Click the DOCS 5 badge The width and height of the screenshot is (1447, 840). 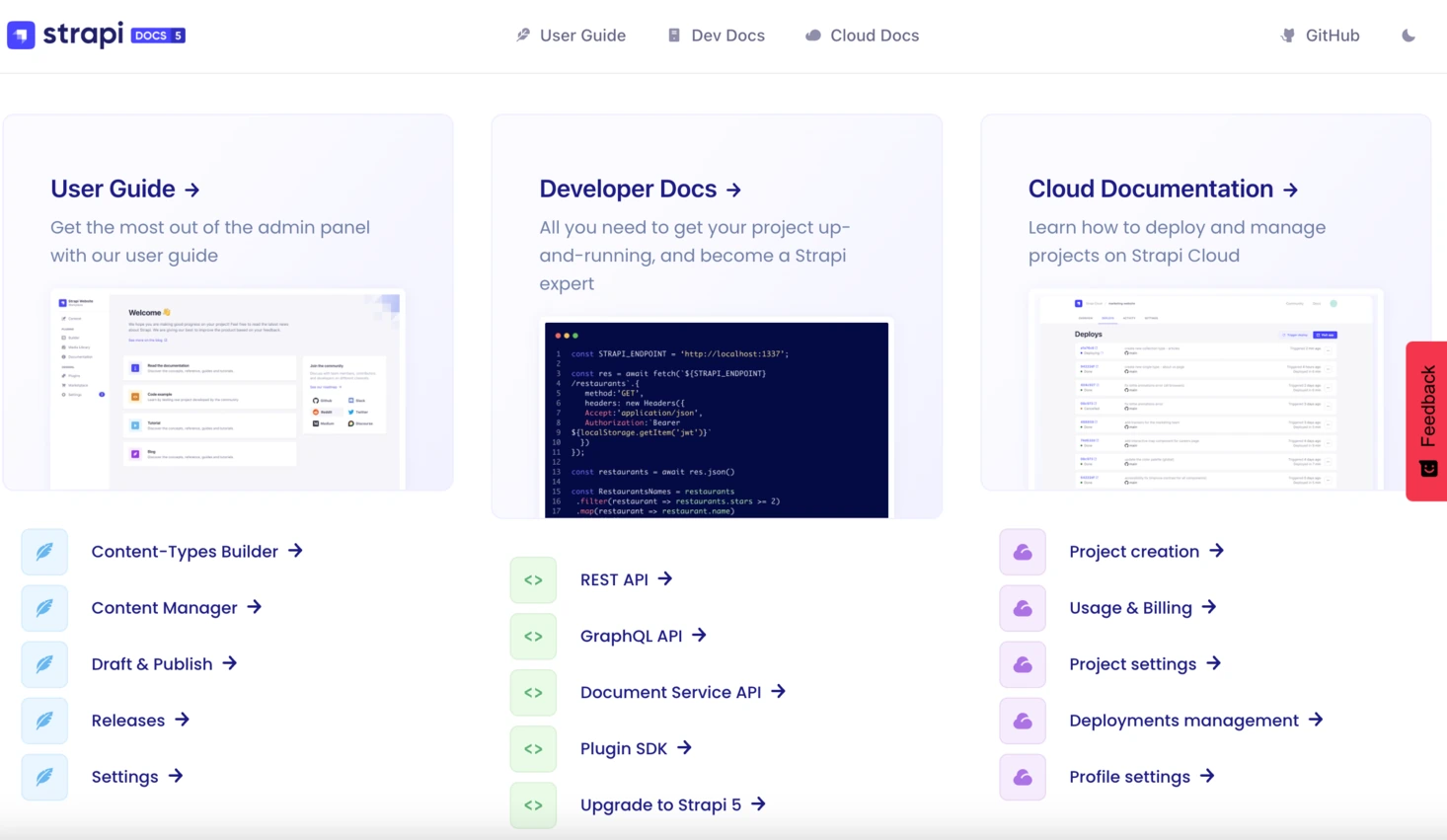pyautogui.click(x=158, y=36)
